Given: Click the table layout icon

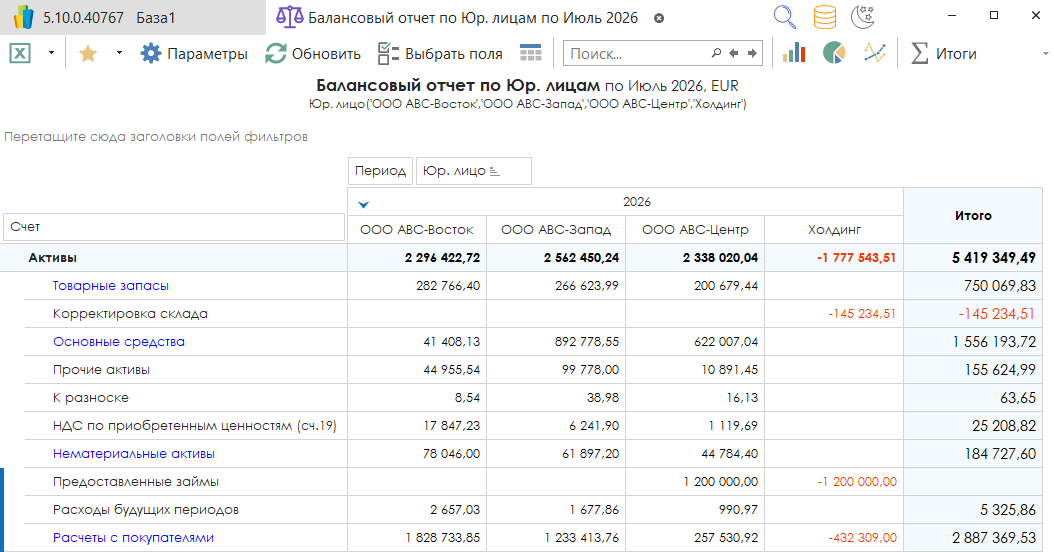Looking at the screenshot, I should click(x=531, y=54).
